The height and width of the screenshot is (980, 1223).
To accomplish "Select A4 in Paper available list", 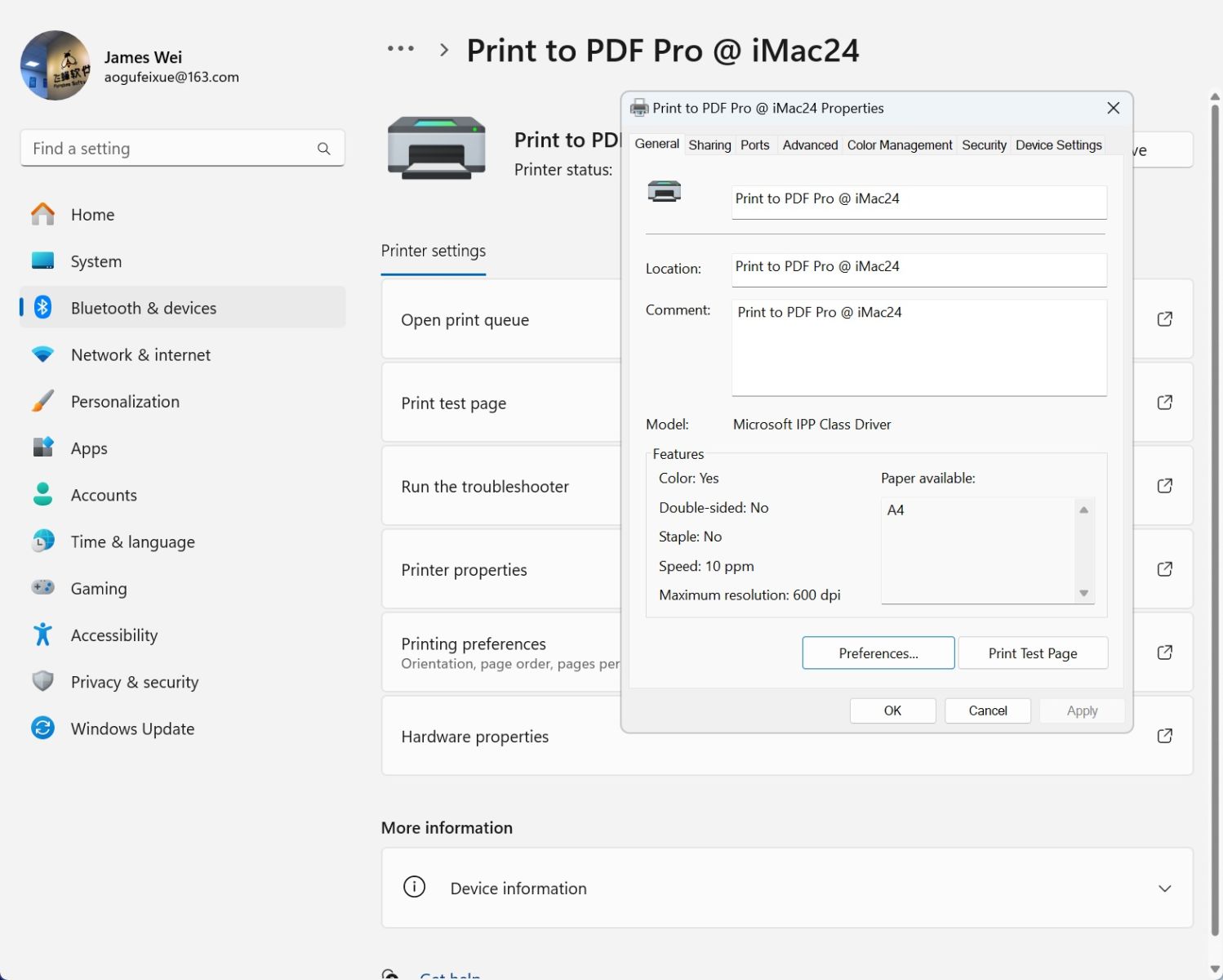I will coord(896,510).
